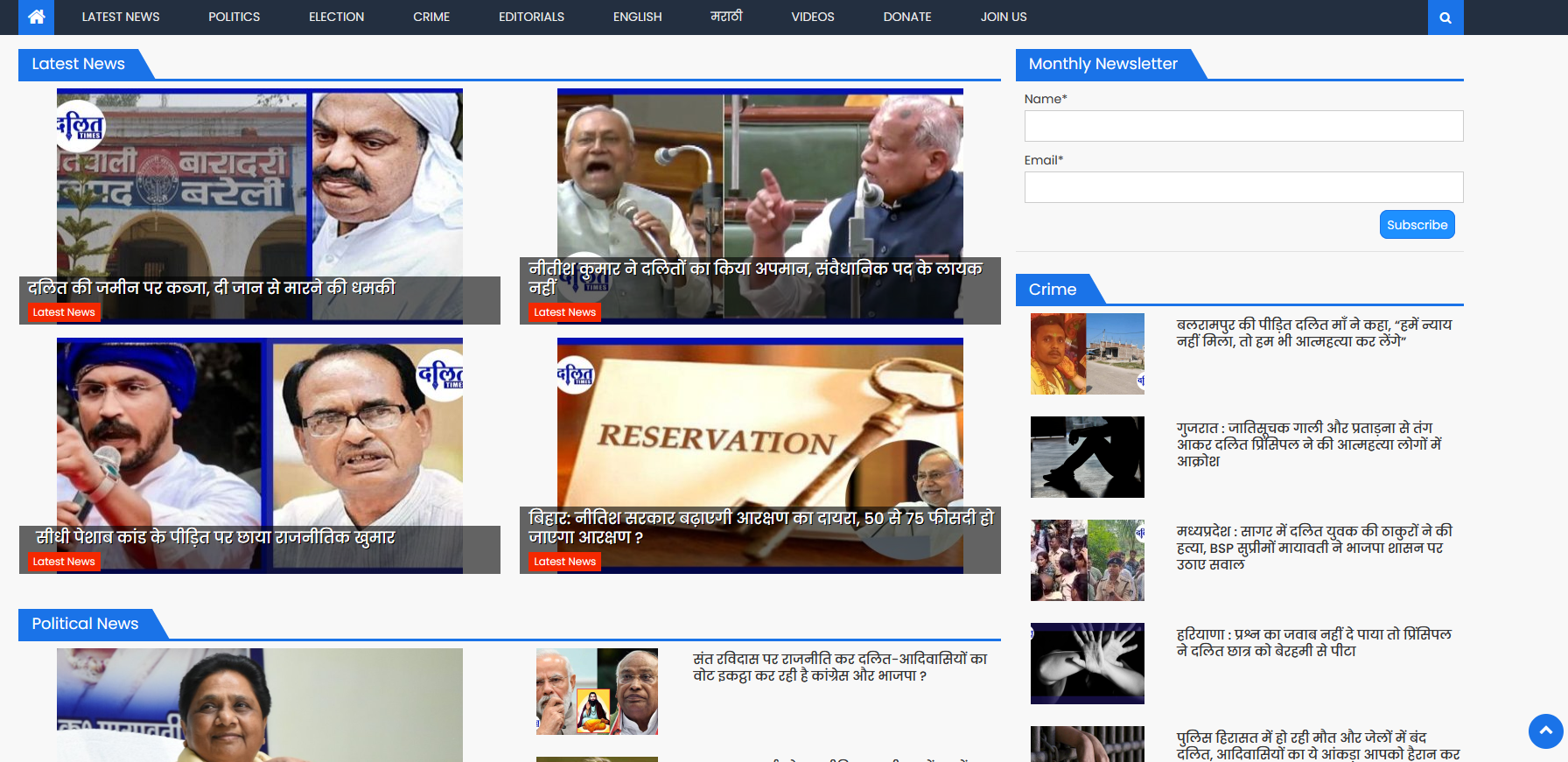Image resolution: width=1568 pixels, height=762 pixels.
Task: Click the Modi Kharge Ravidas thumbnail
Action: pyautogui.click(x=597, y=691)
